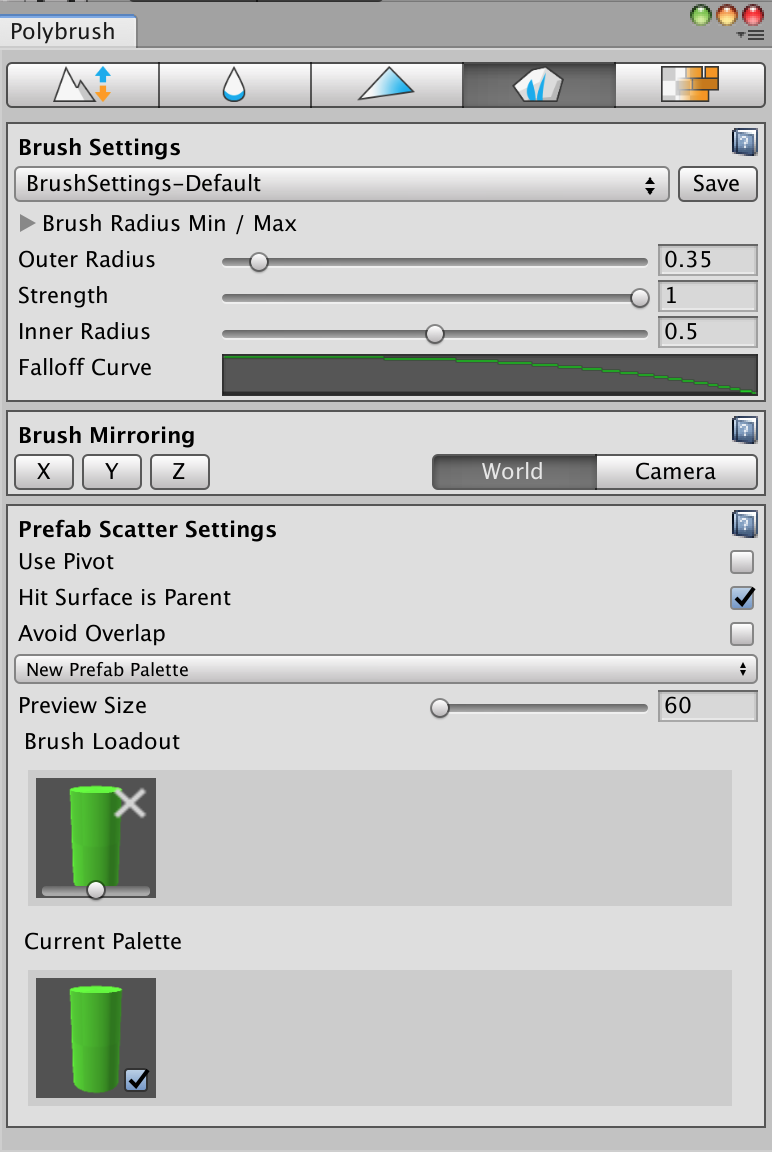Screen dimensions: 772x1152
Task: Open the New Prefab Palette dropdown
Action: pos(386,669)
